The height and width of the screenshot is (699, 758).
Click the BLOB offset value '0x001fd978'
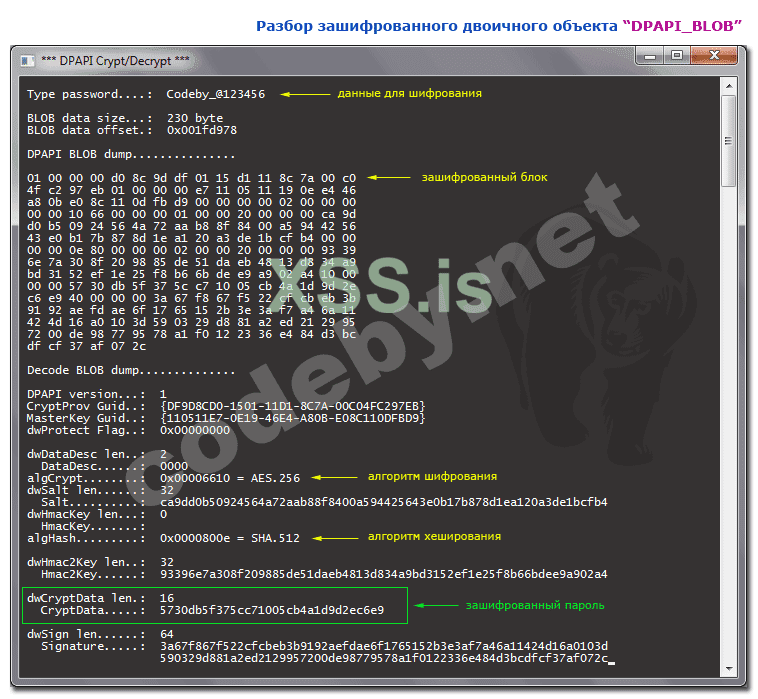202,130
